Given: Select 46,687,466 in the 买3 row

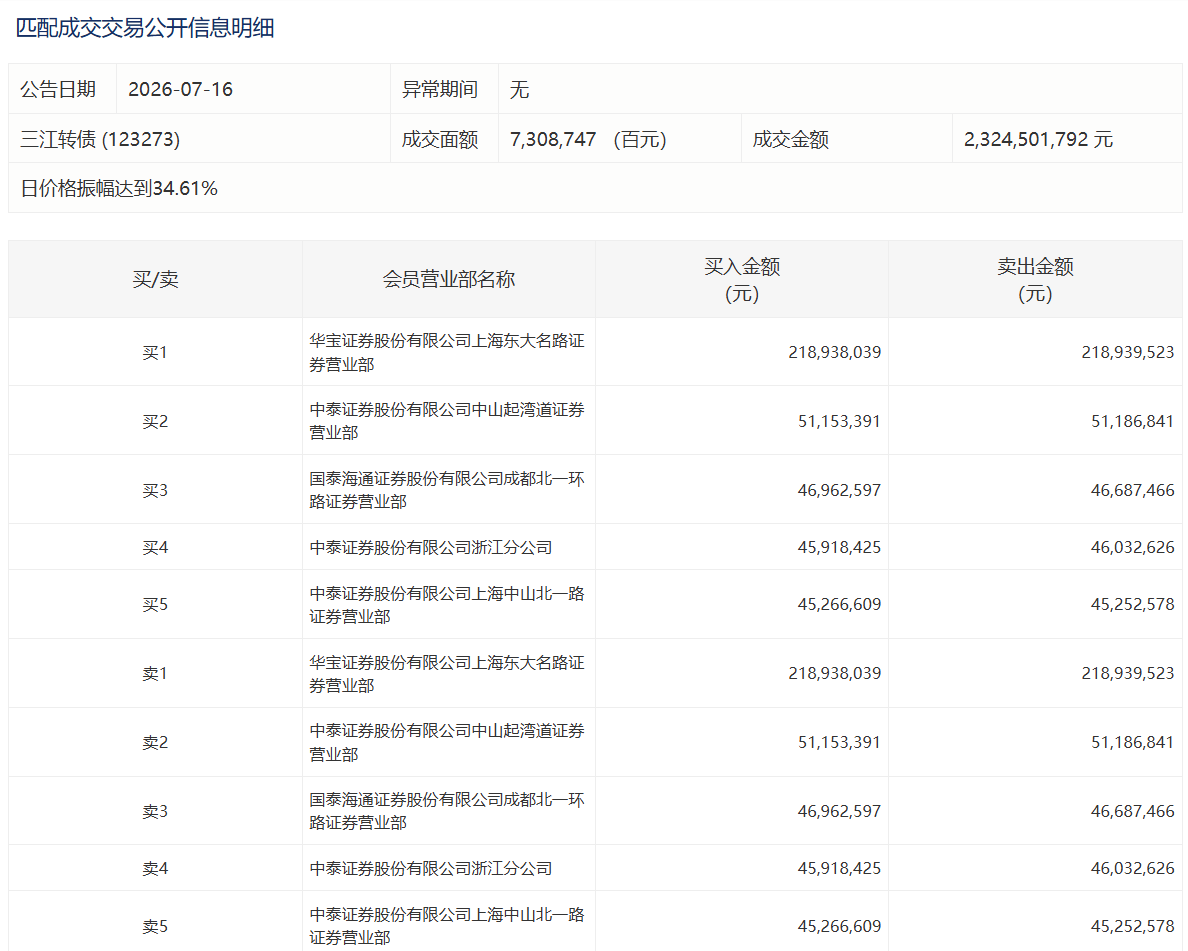Looking at the screenshot, I should coord(1132,490).
